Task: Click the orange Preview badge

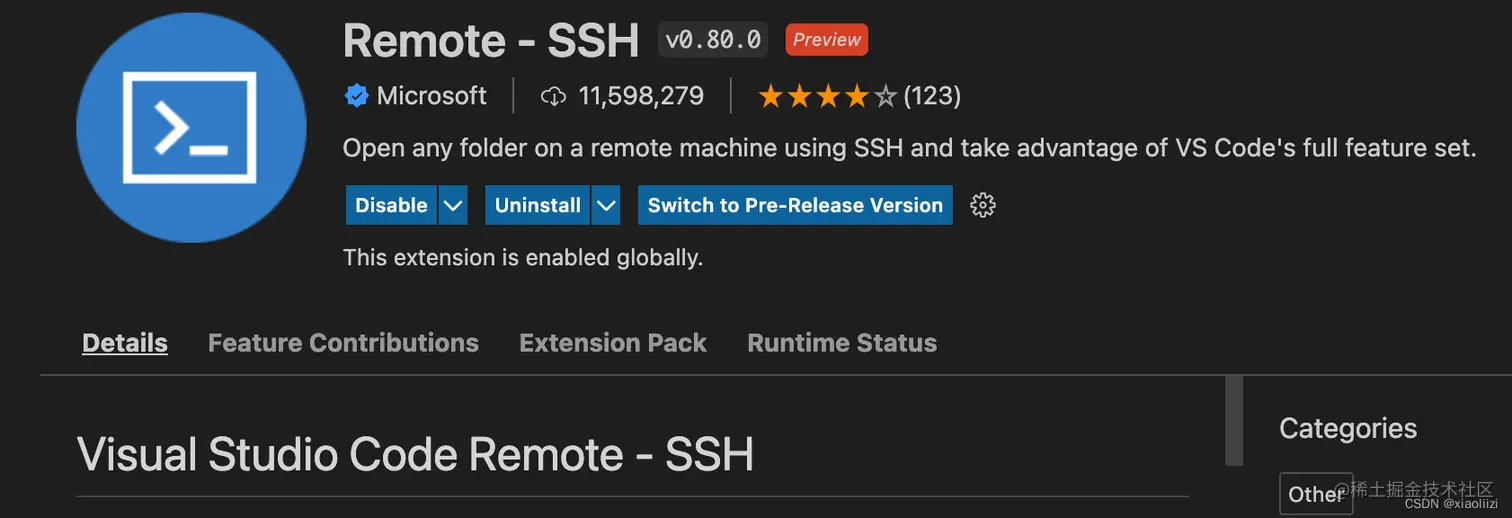Action: pyautogui.click(x=827, y=40)
